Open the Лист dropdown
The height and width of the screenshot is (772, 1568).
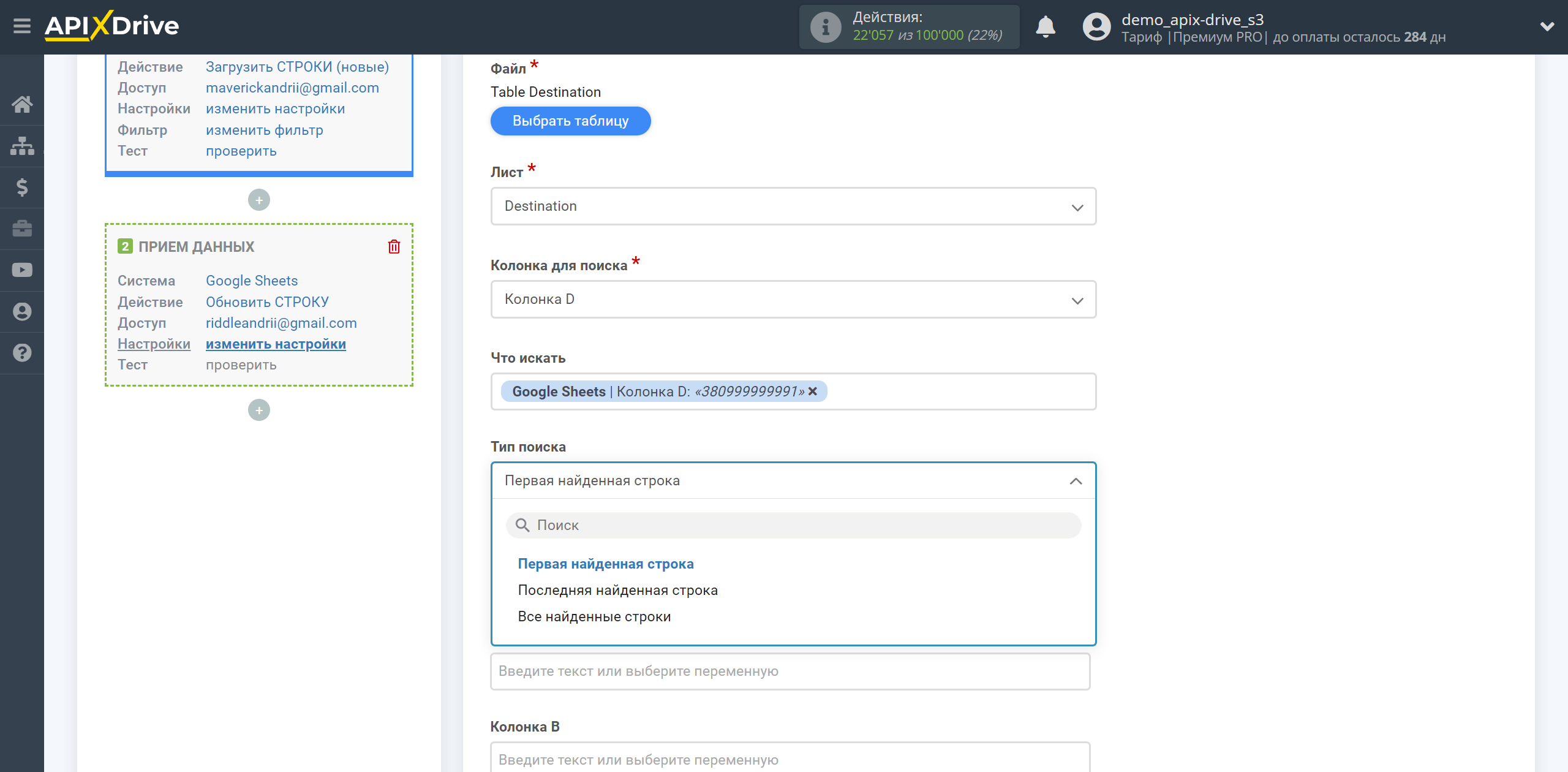pyautogui.click(x=793, y=206)
